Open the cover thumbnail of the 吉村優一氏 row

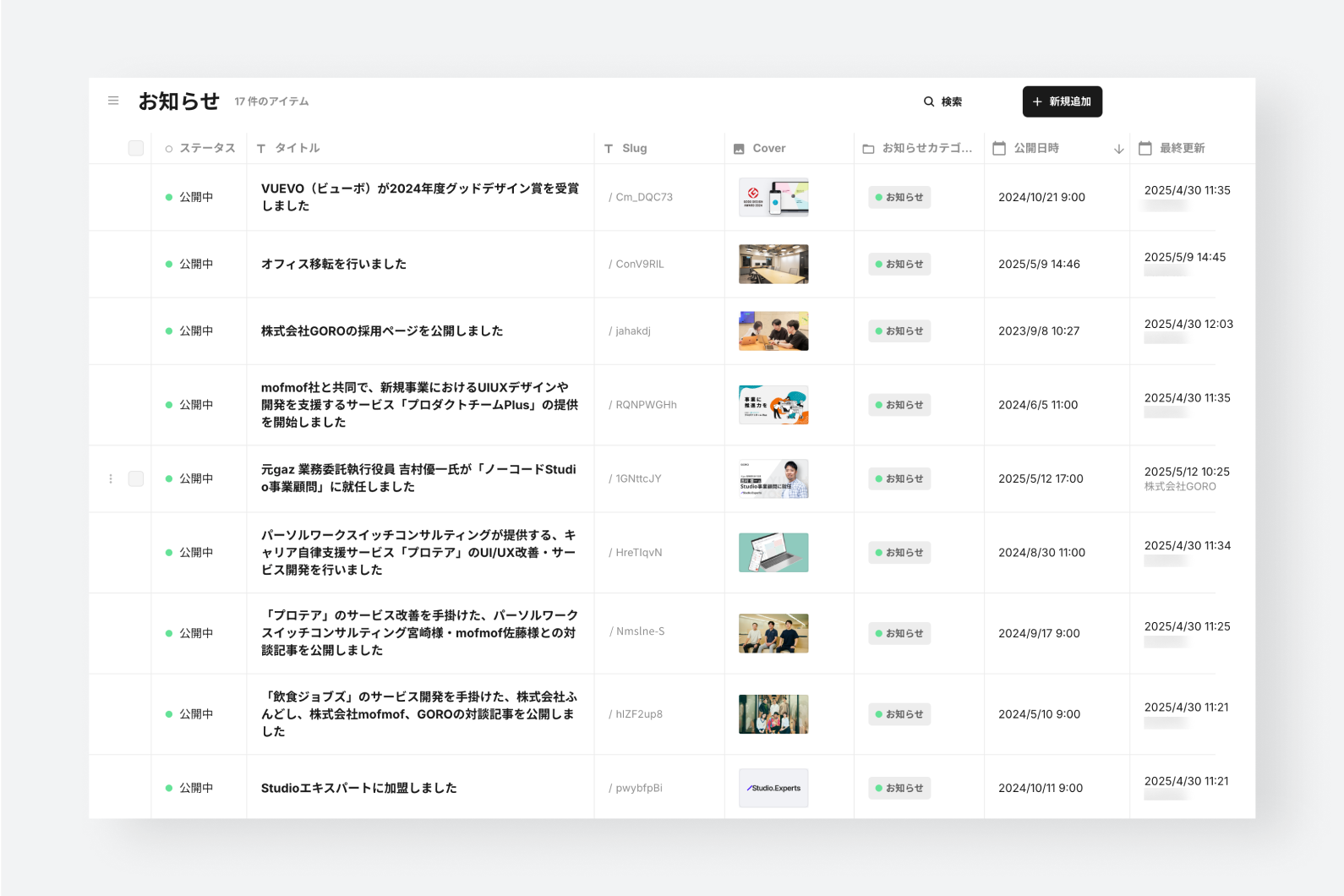point(773,478)
